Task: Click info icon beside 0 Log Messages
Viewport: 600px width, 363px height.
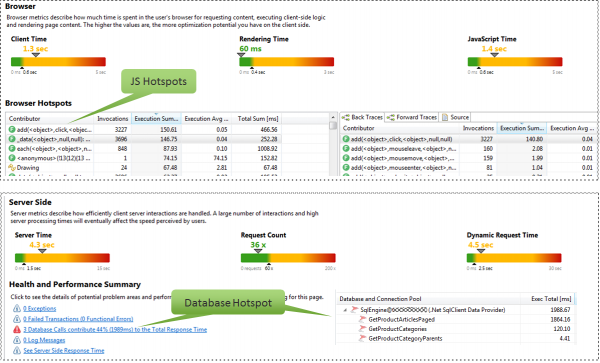Action: coord(17,340)
